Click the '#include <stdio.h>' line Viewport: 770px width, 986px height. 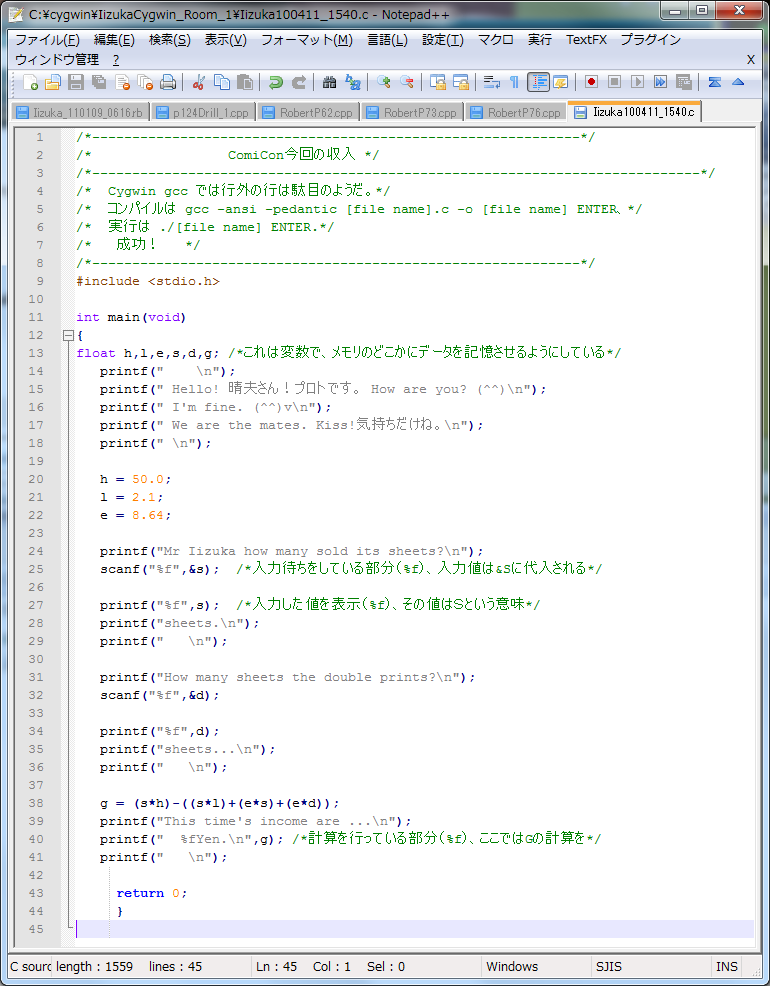point(148,281)
